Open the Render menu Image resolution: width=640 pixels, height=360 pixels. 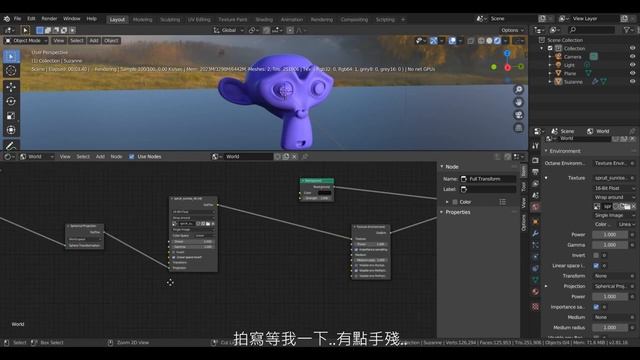pos(49,19)
